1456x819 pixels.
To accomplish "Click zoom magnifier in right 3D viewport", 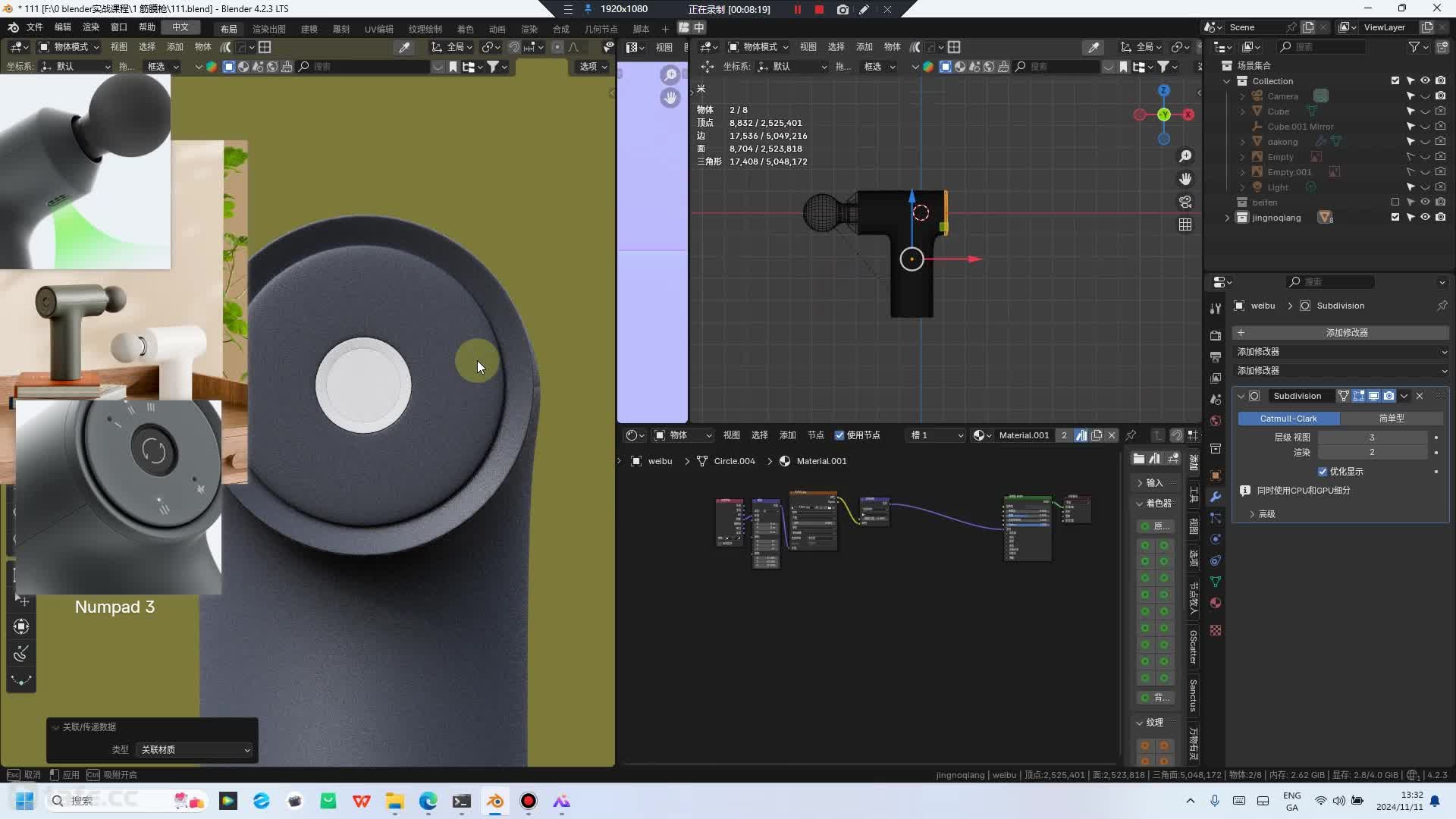I will click(x=1185, y=156).
